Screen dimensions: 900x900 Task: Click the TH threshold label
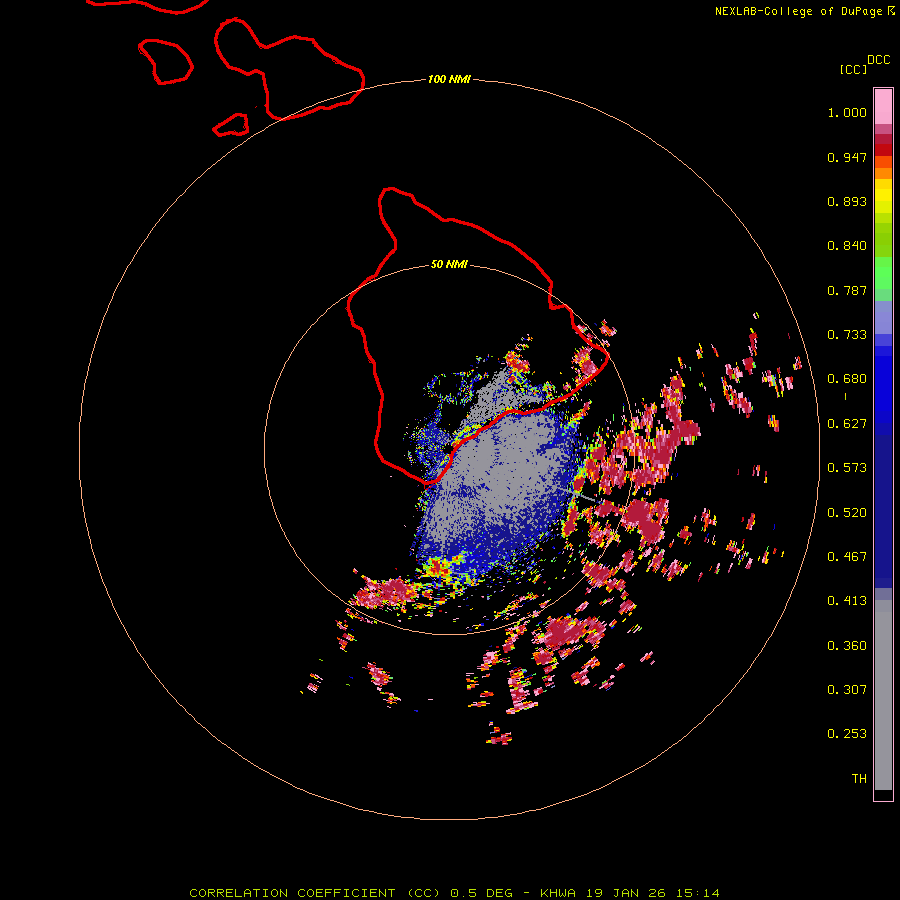pos(859,779)
